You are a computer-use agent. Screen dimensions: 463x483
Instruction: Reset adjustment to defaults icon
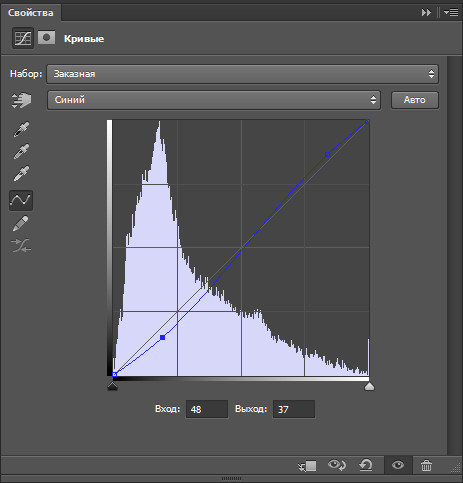(x=366, y=465)
